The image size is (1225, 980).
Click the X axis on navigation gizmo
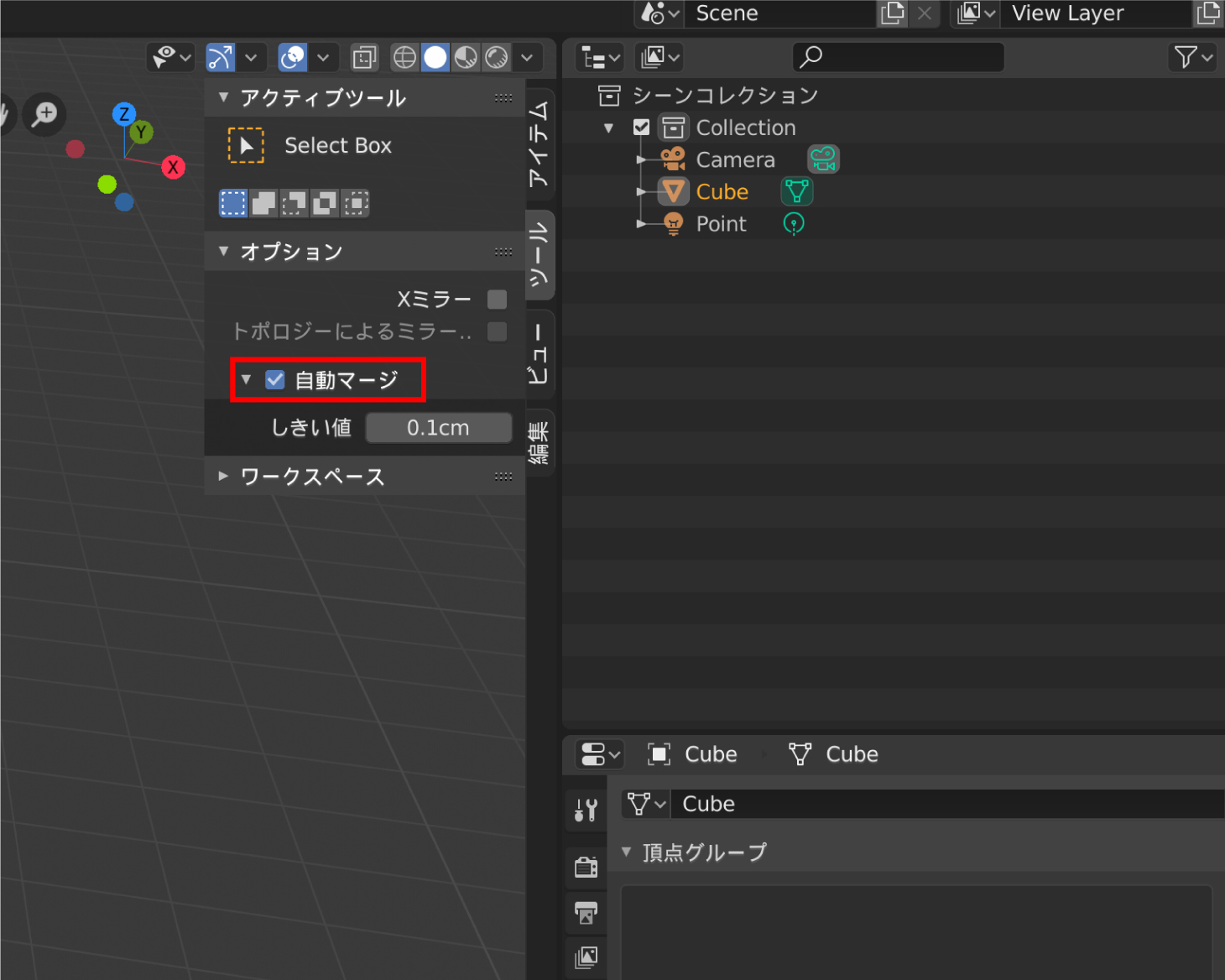173,167
